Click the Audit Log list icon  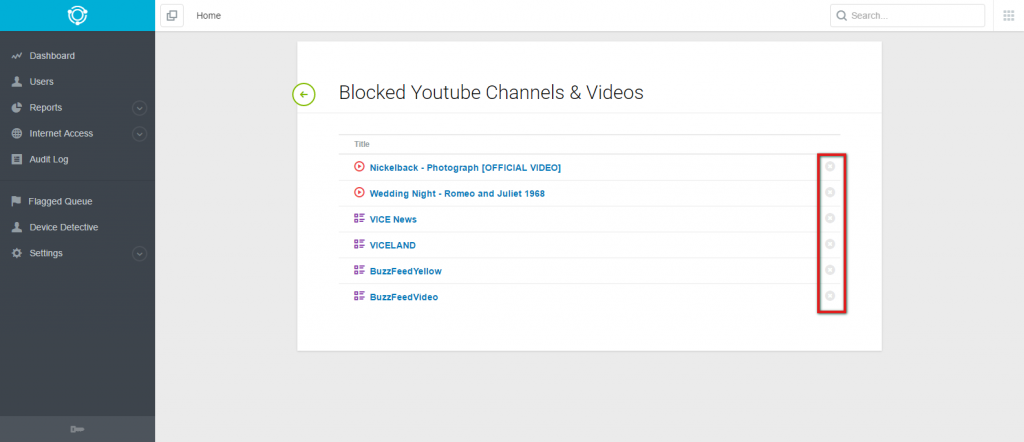(17, 159)
